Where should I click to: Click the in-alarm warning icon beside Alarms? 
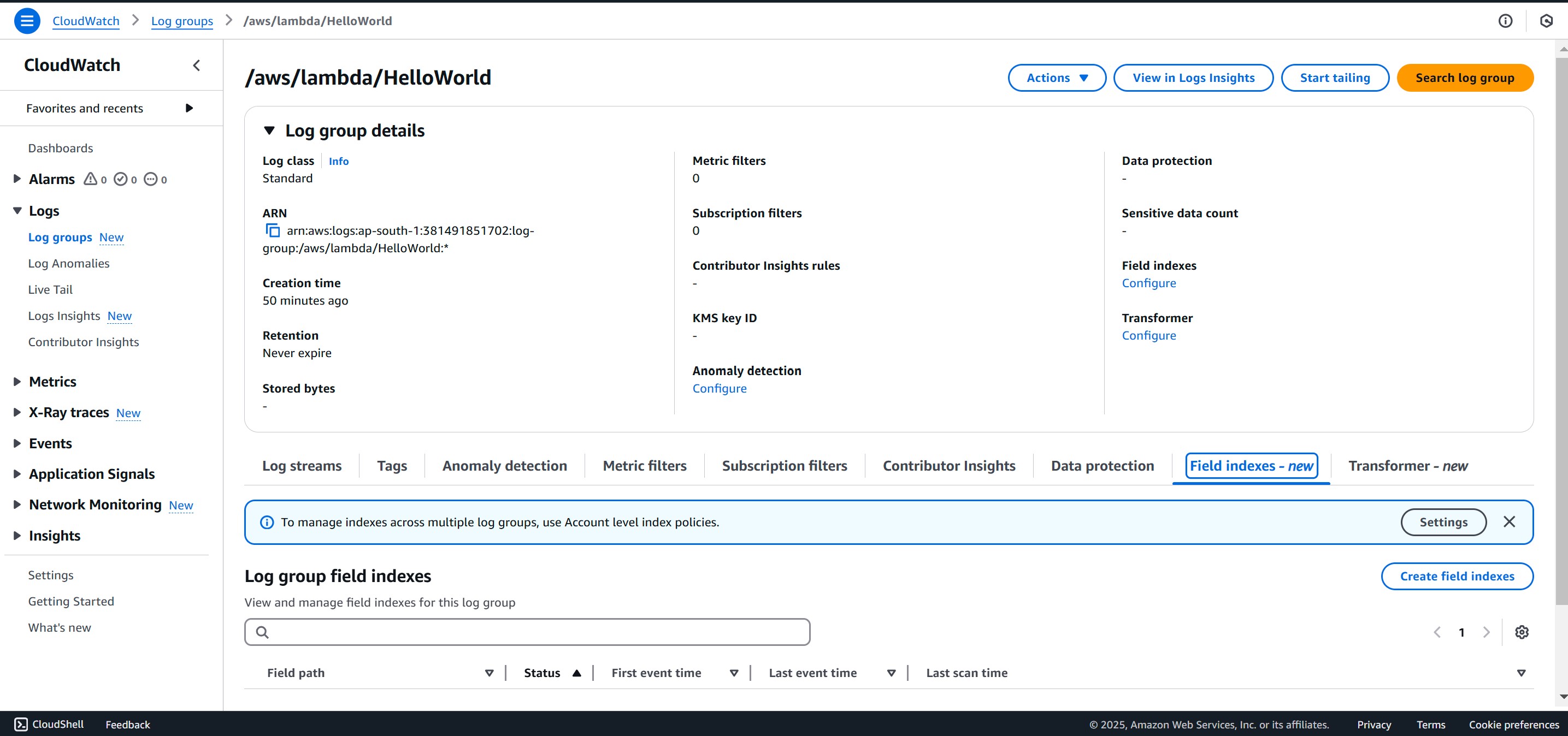click(90, 179)
